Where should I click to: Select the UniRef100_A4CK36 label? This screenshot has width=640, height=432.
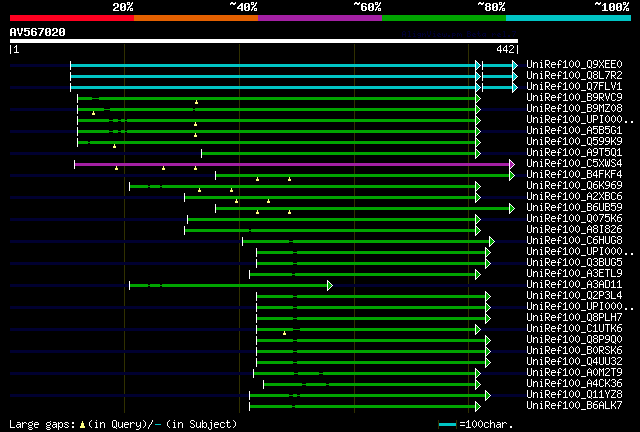click(574, 384)
